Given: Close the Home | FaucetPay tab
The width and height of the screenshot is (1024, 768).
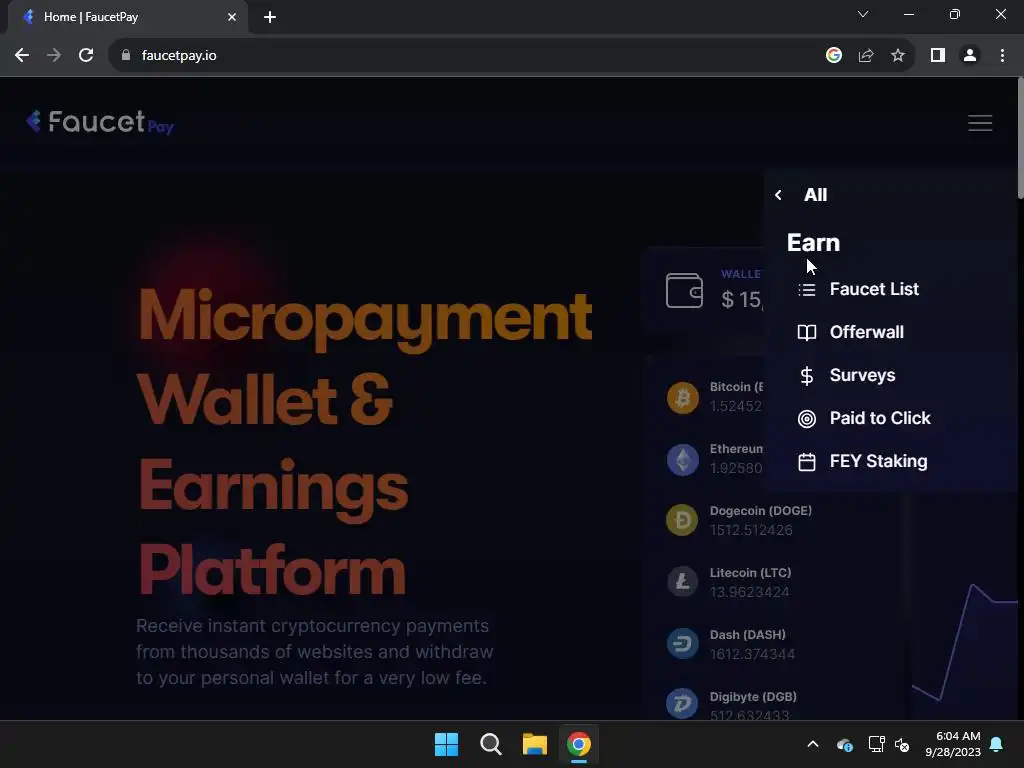Looking at the screenshot, I should click(231, 17).
